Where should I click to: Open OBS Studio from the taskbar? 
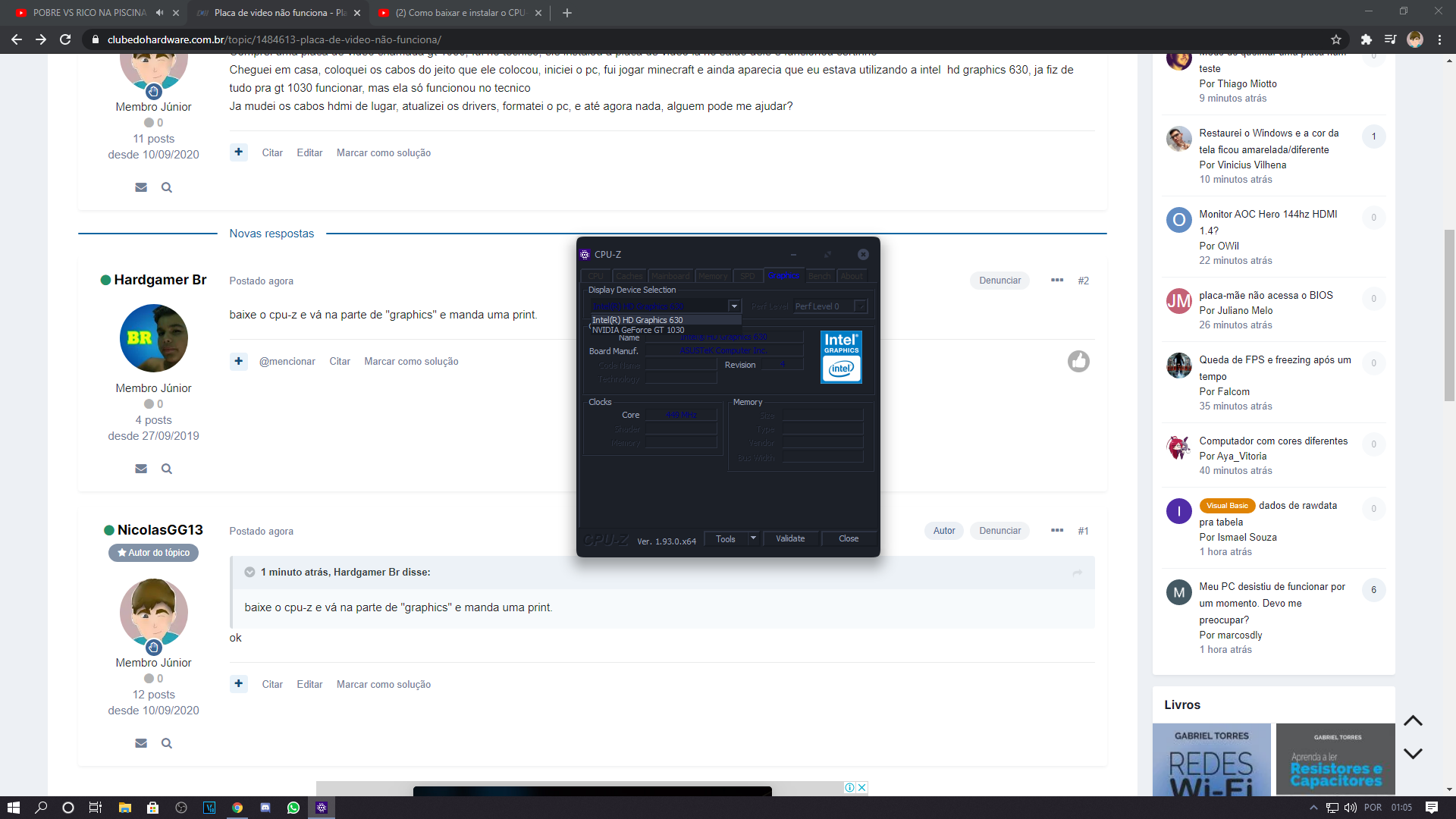pyautogui.click(x=181, y=808)
